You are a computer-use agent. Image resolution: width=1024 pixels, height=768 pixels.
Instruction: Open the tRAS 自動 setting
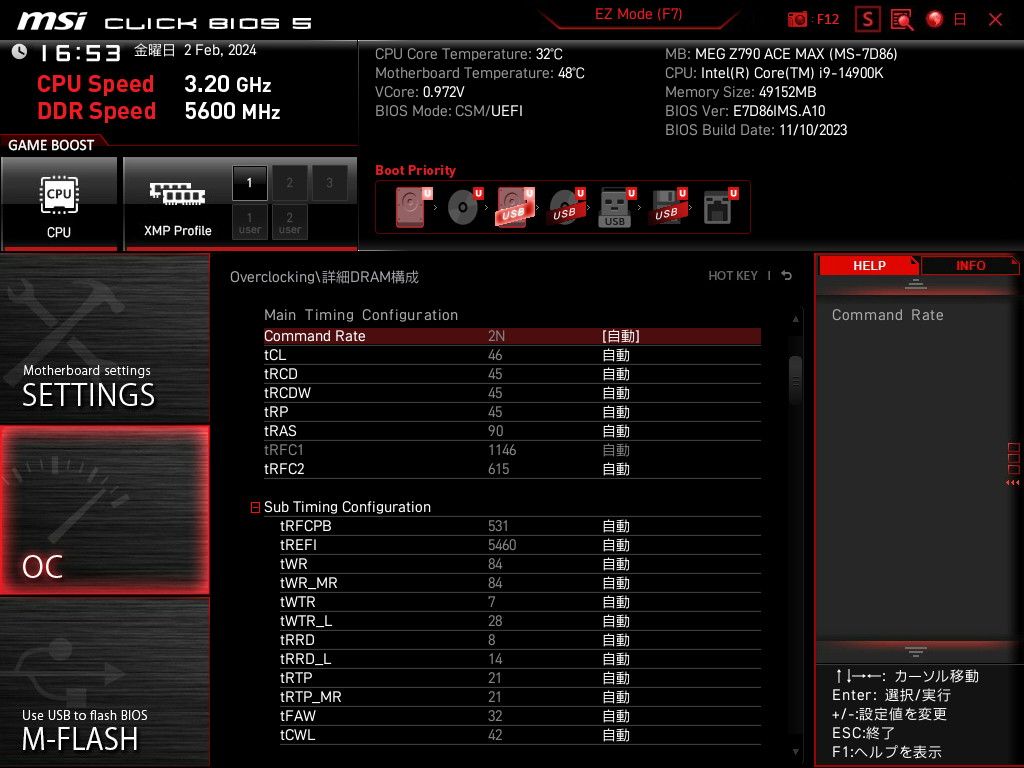[616, 431]
